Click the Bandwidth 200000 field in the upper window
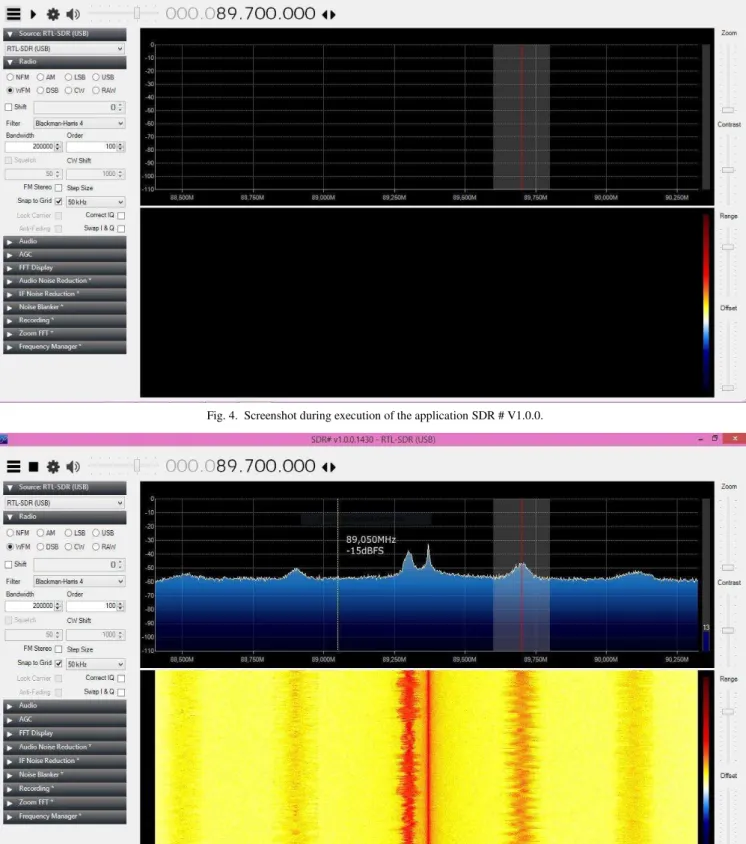The image size is (746, 844). (x=33, y=146)
